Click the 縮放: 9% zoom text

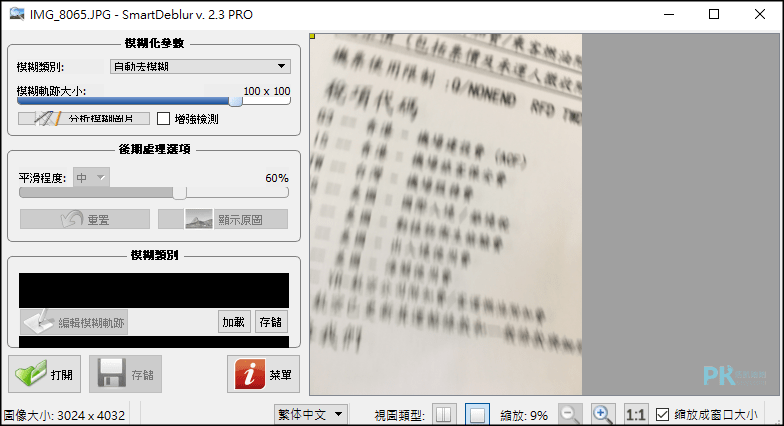tap(524, 416)
